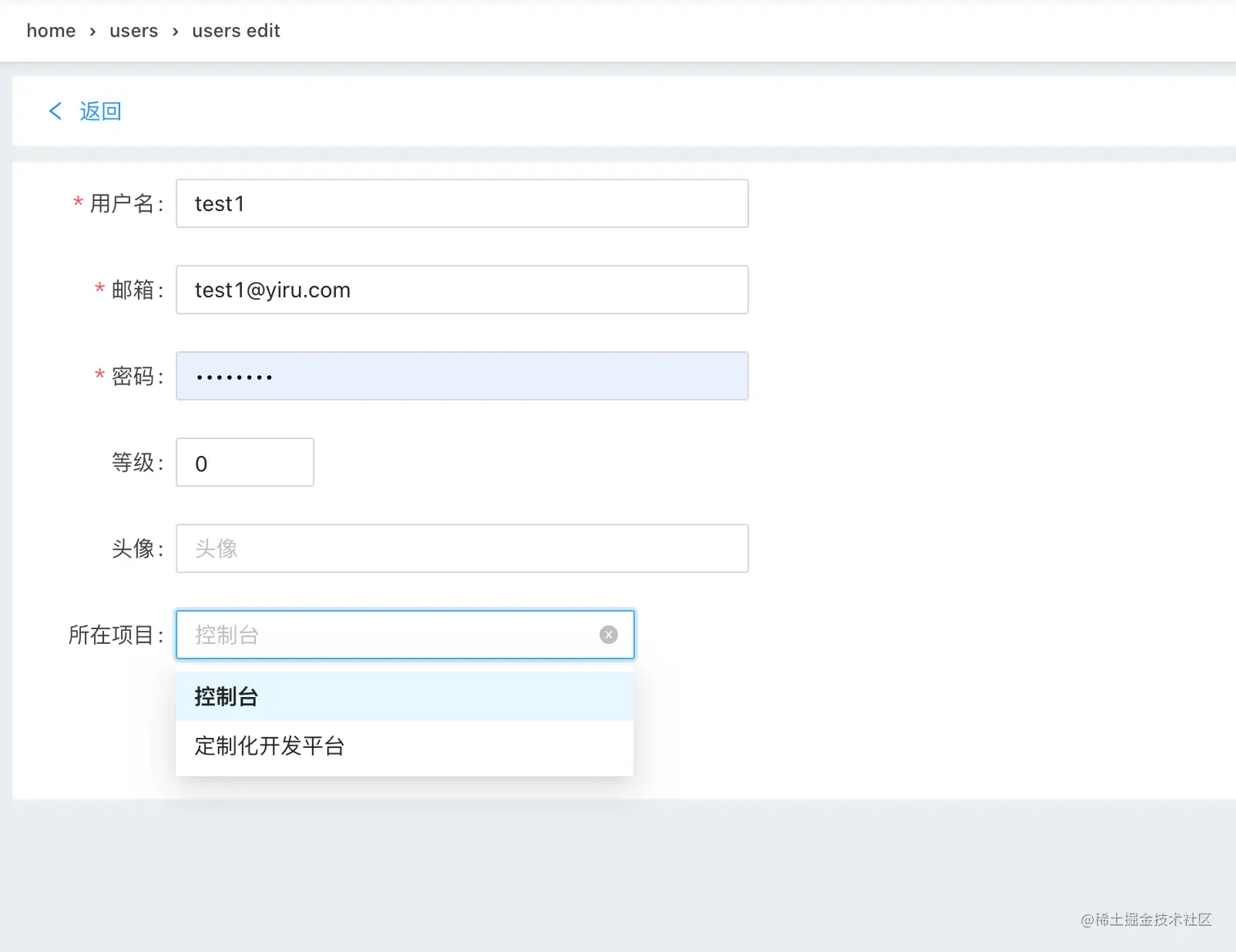Select the 等级 level number input
Viewport: 1236px width, 952px height.
pyautogui.click(x=244, y=463)
